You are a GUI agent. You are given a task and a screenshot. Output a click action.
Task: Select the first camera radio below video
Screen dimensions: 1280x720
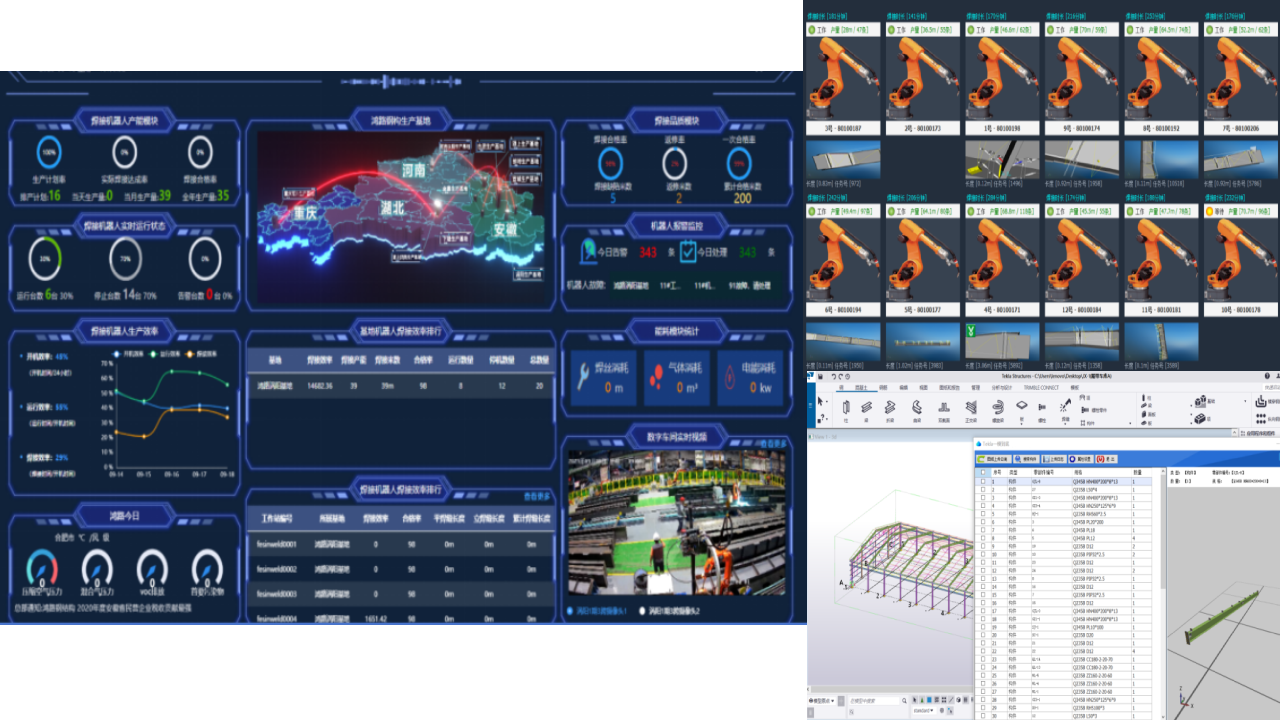click(x=572, y=610)
